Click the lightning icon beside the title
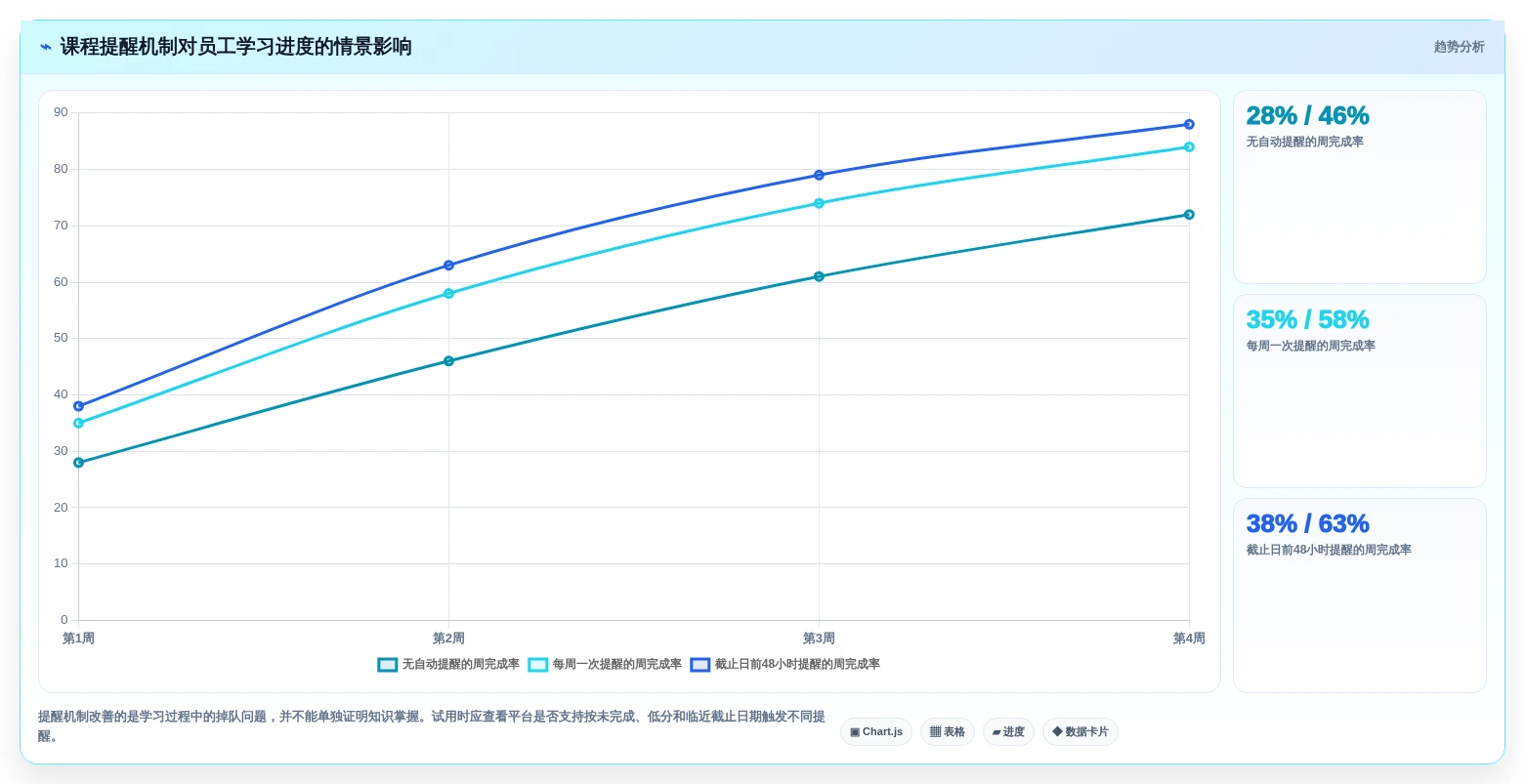This screenshot has height=784, width=1525. 45,47
